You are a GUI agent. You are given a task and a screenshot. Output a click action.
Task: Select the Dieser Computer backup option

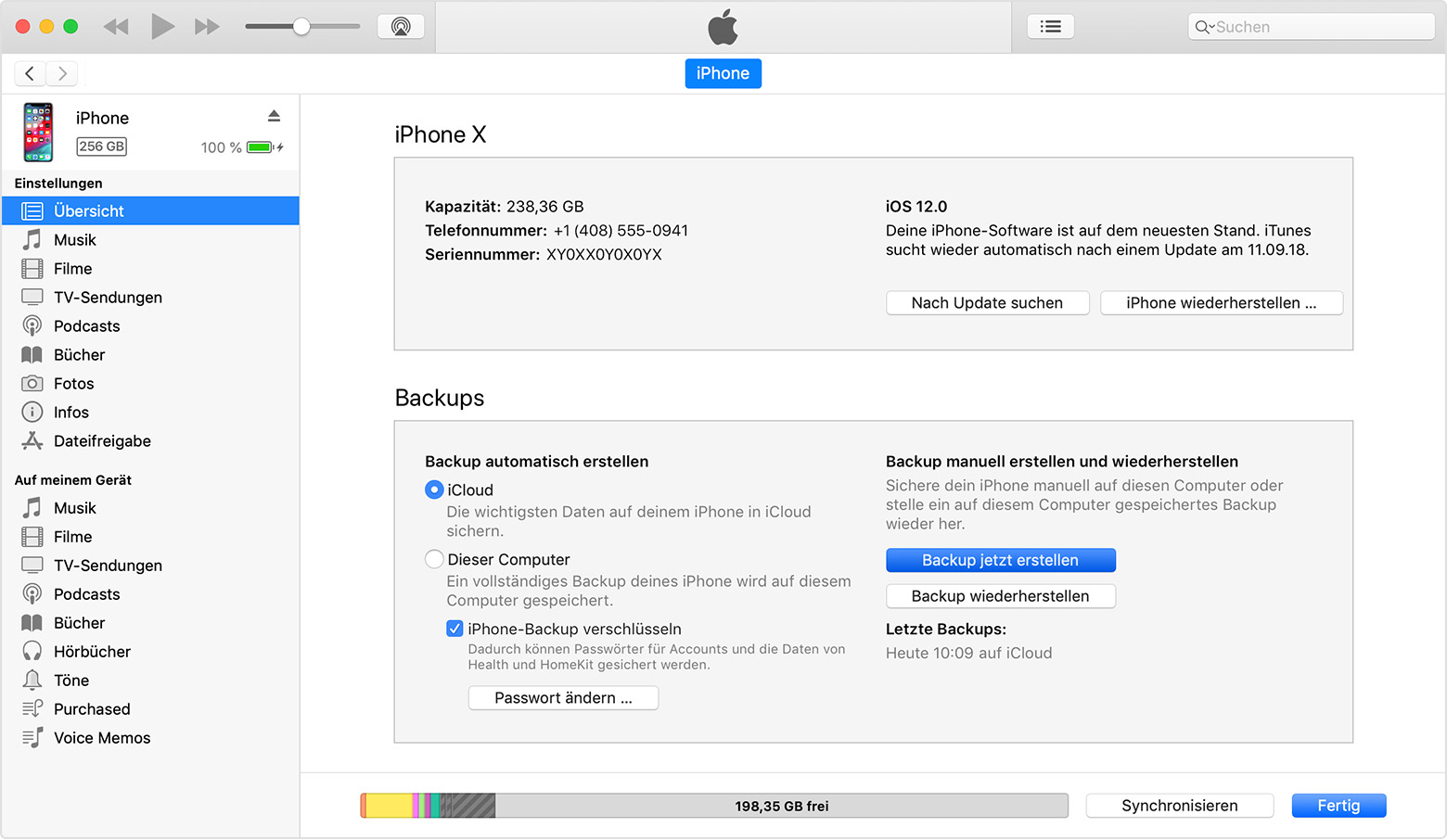click(x=434, y=559)
